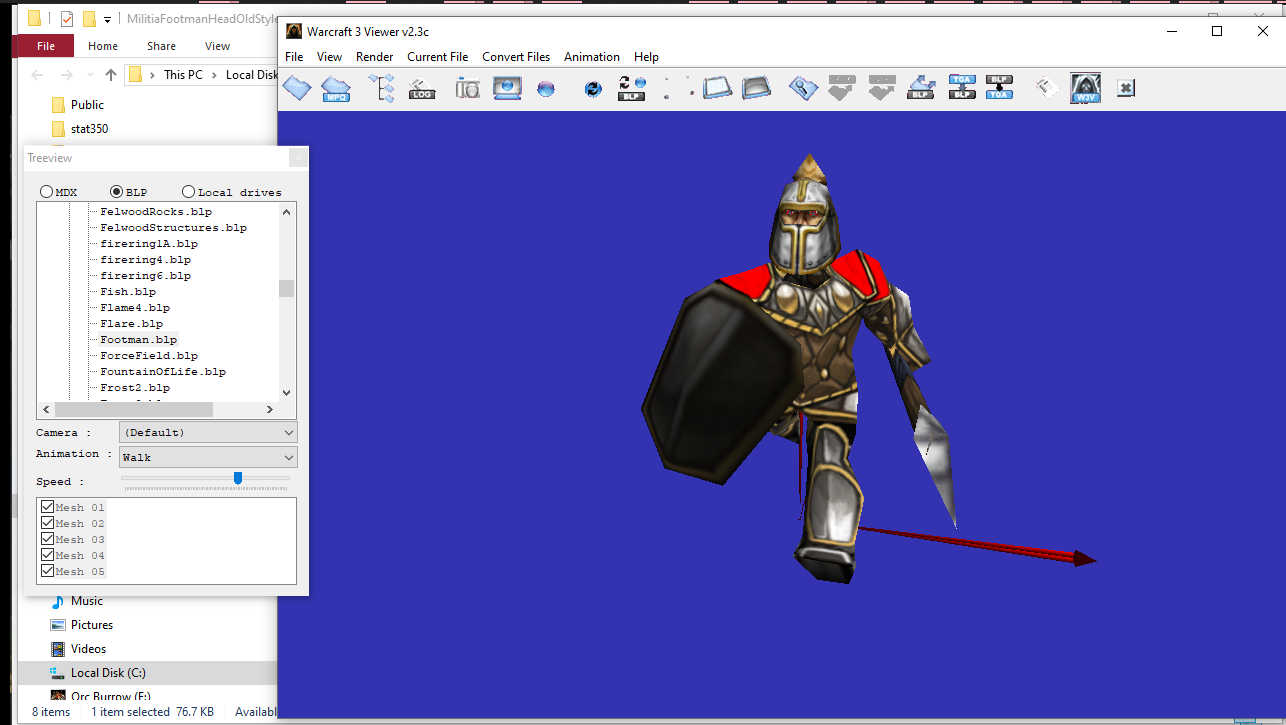
Task: Select Fish.blp in the tree list
Action: [128, 291]
